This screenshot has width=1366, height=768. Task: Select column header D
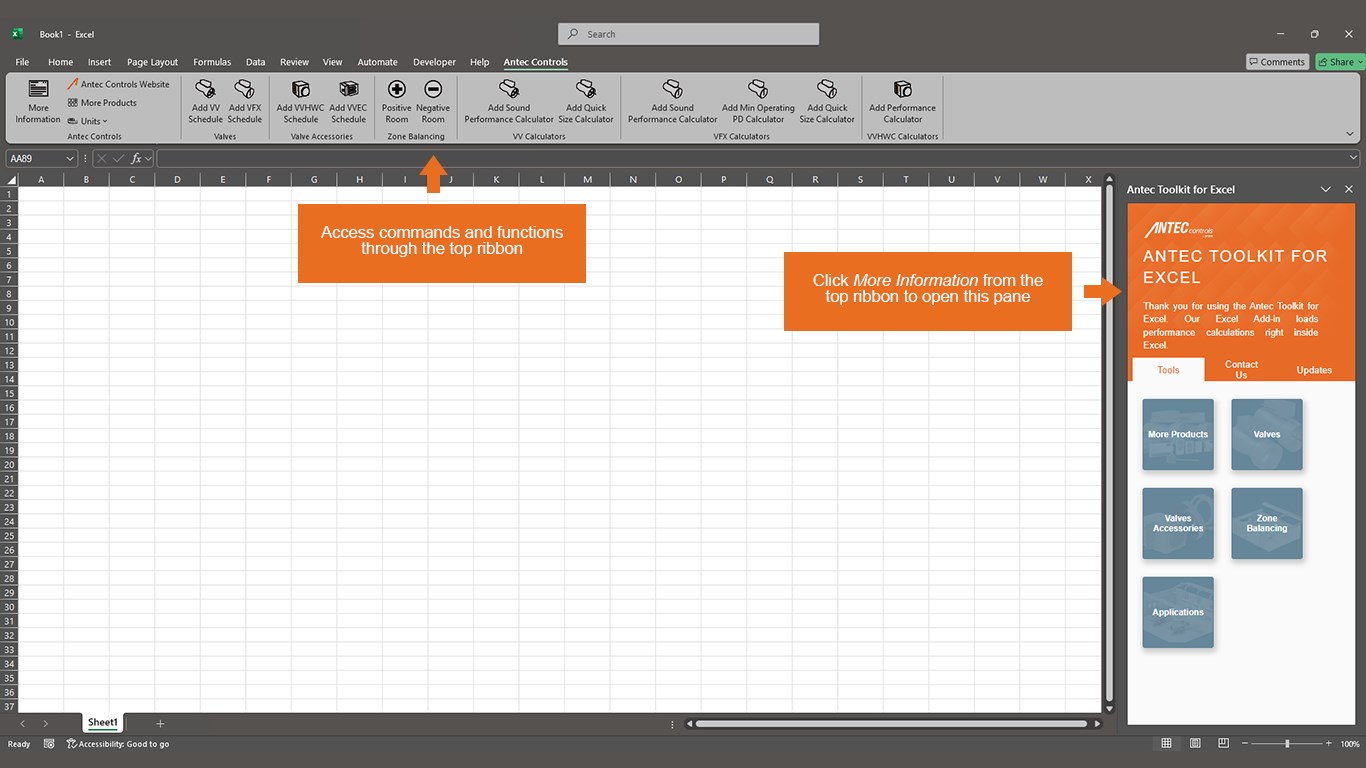pos(177,180)
